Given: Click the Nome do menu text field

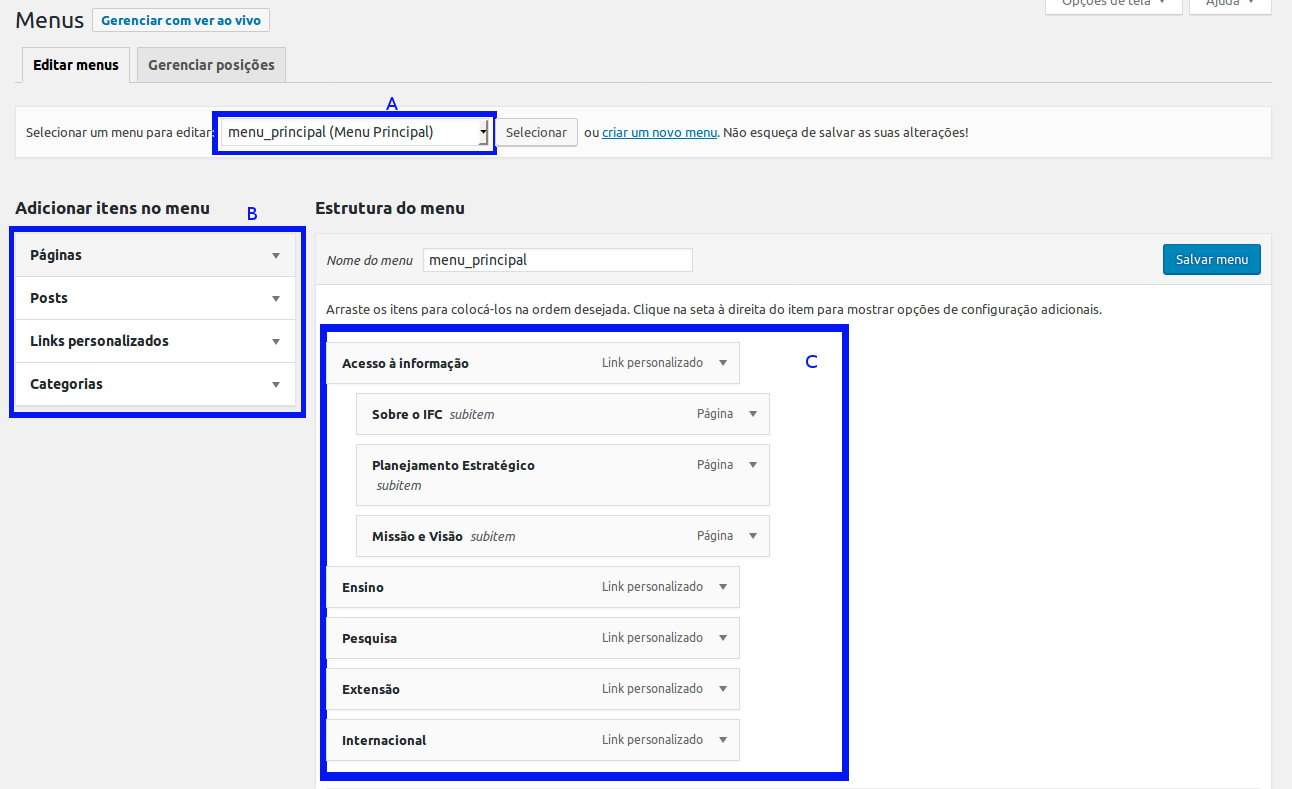Looking at the screenshot, I should pos(557,260).
